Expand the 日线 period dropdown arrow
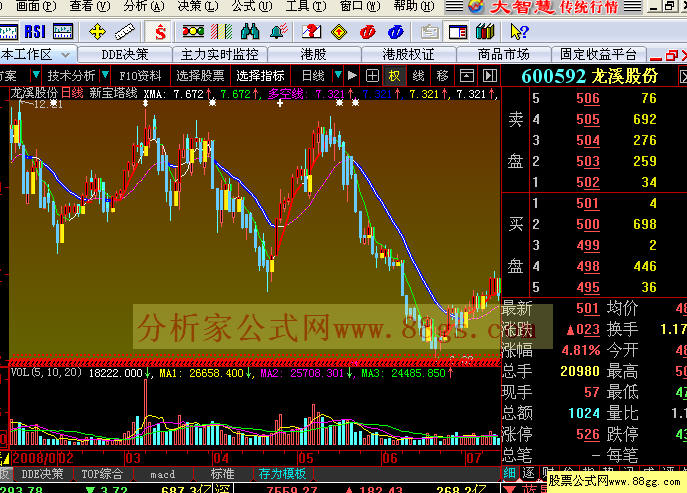The image size is (687, 493). click(x=338, y=75)
